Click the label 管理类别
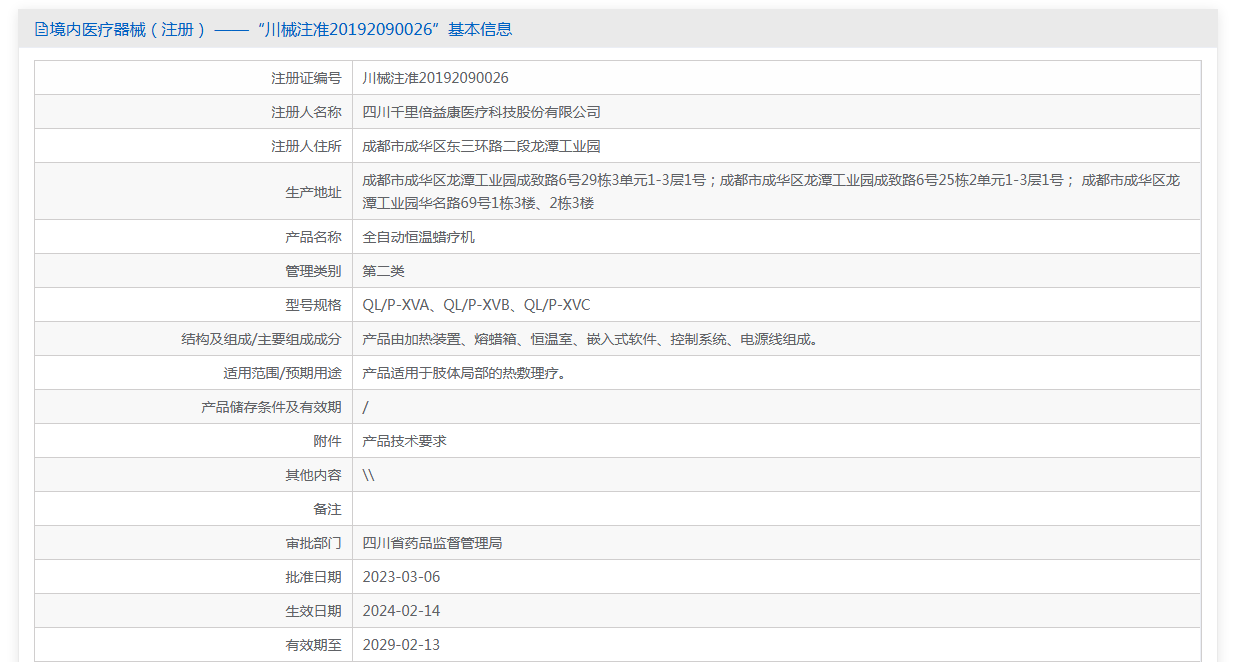1240x662 pixels. 313,271
